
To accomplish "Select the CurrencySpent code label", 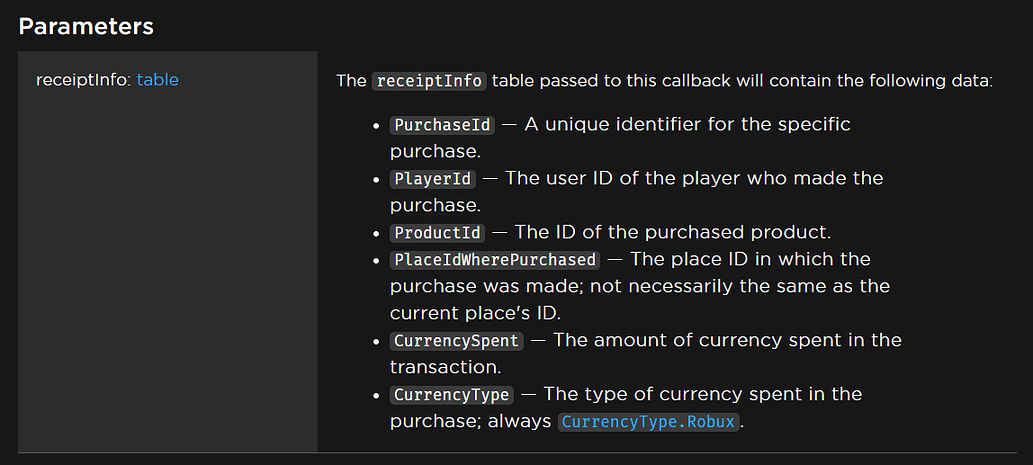I will pos(457,341).
